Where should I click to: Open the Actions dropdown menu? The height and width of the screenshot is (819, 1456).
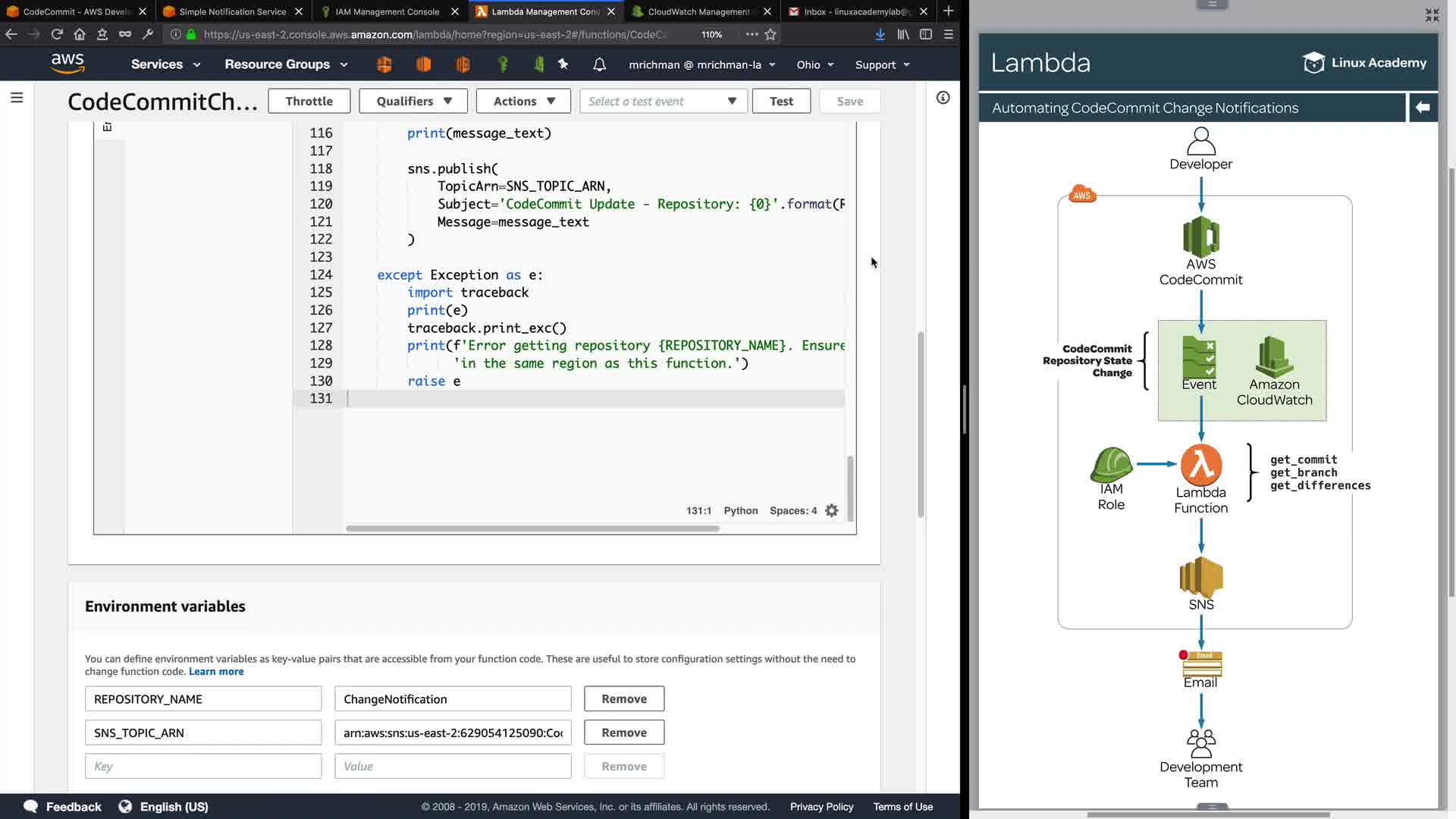pos(523,101)
